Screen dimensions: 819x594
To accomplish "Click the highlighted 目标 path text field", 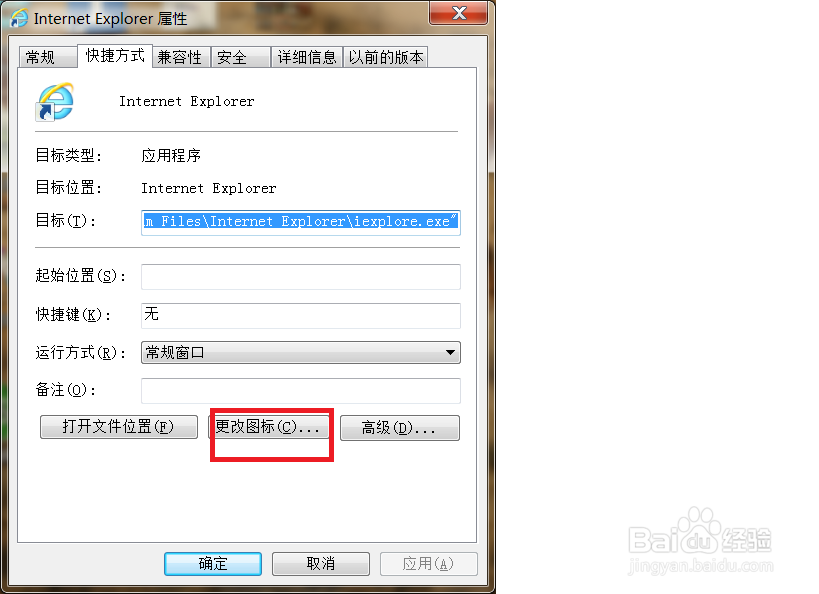I will [x=300, y=221].
